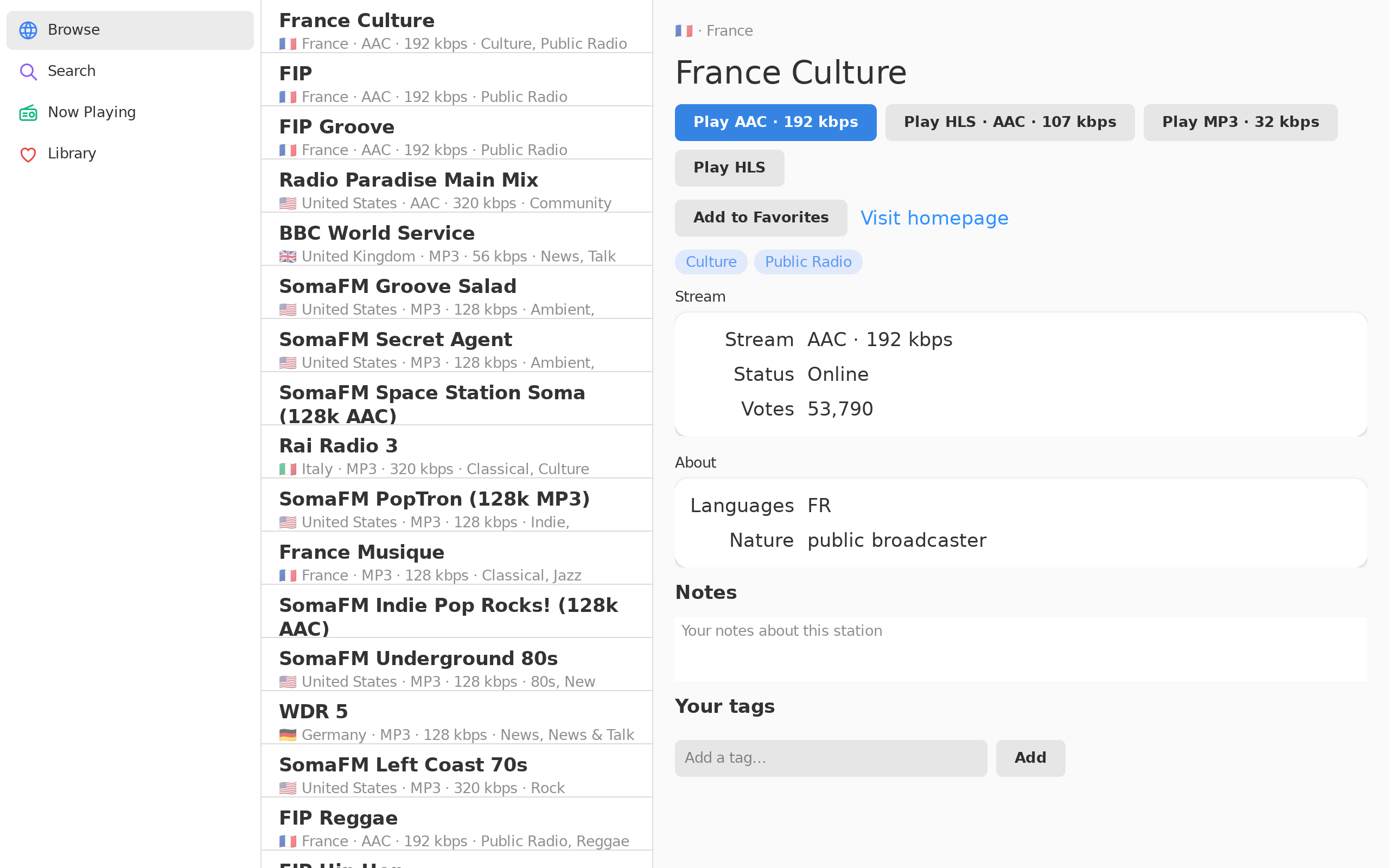This screenshot has height=868, width=1389.
Task: Open SomaFM Space Station Soma (128k AAC)
Action: tap(457, 398)
